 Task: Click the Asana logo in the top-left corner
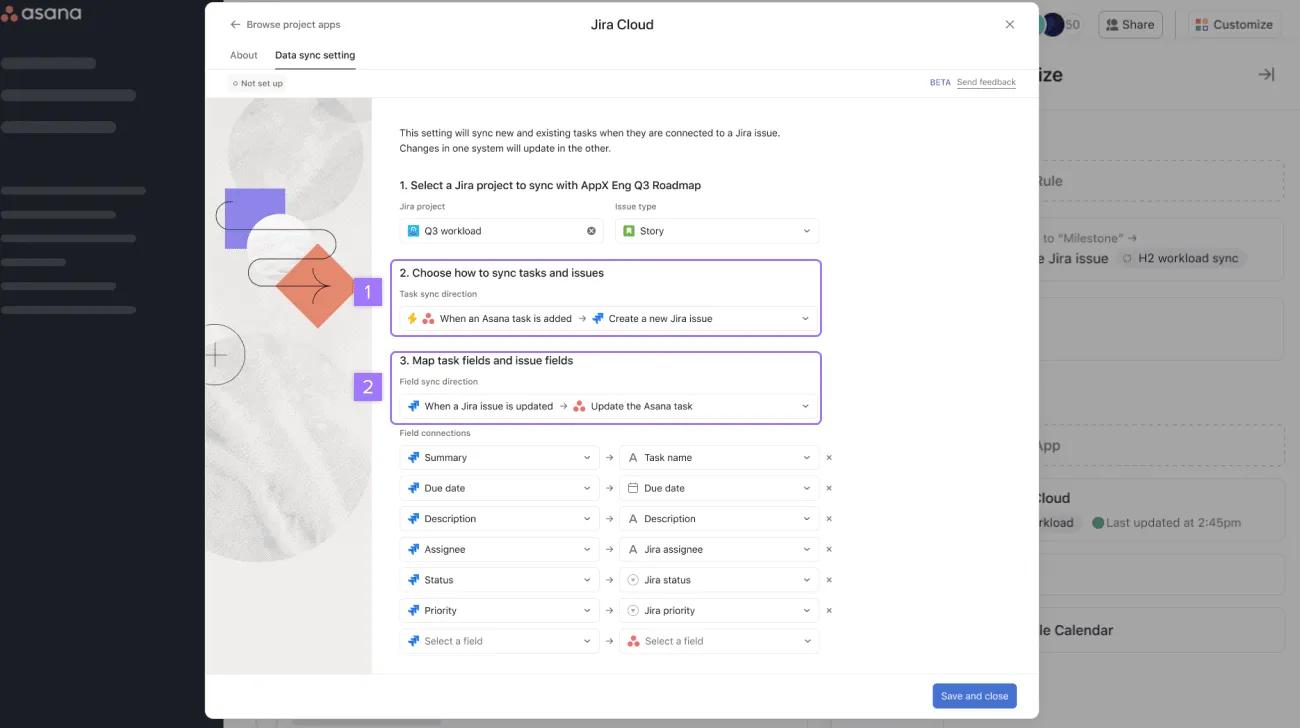[40, 13]
